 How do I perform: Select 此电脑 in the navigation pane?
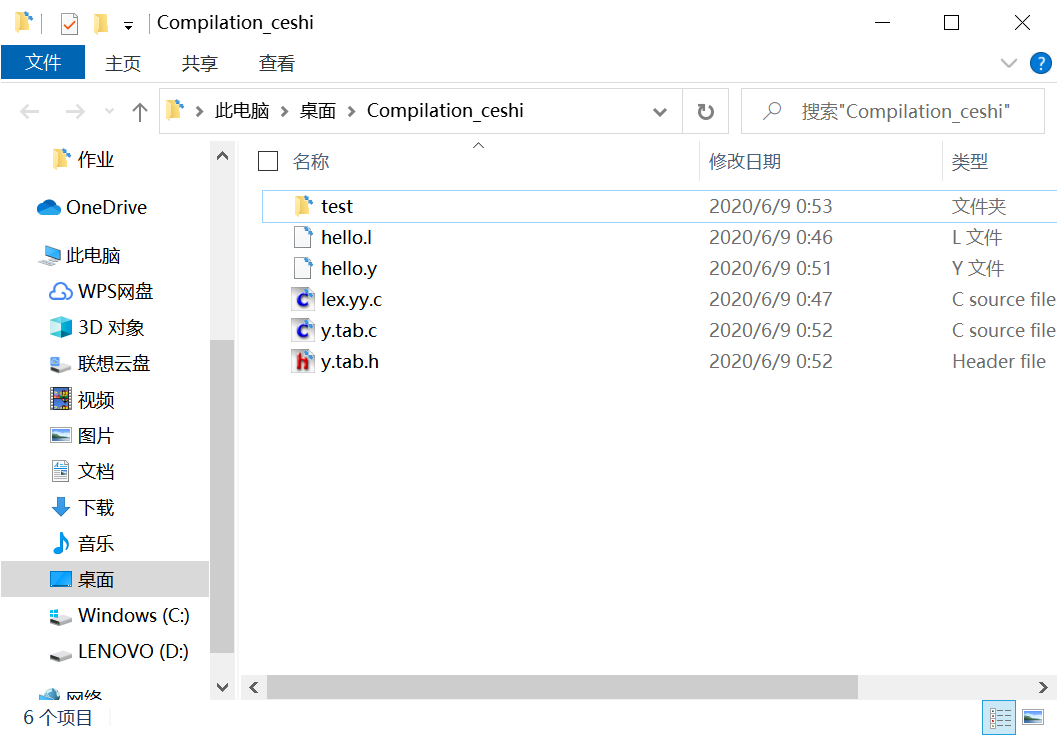click(x=79, y=255)
